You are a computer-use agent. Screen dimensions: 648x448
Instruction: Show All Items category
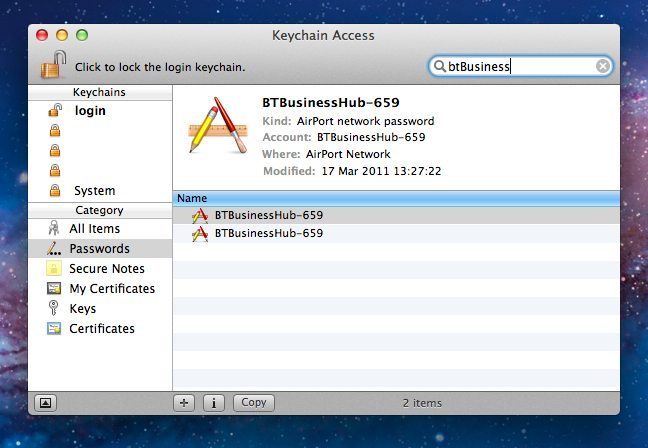click(100, 229)
